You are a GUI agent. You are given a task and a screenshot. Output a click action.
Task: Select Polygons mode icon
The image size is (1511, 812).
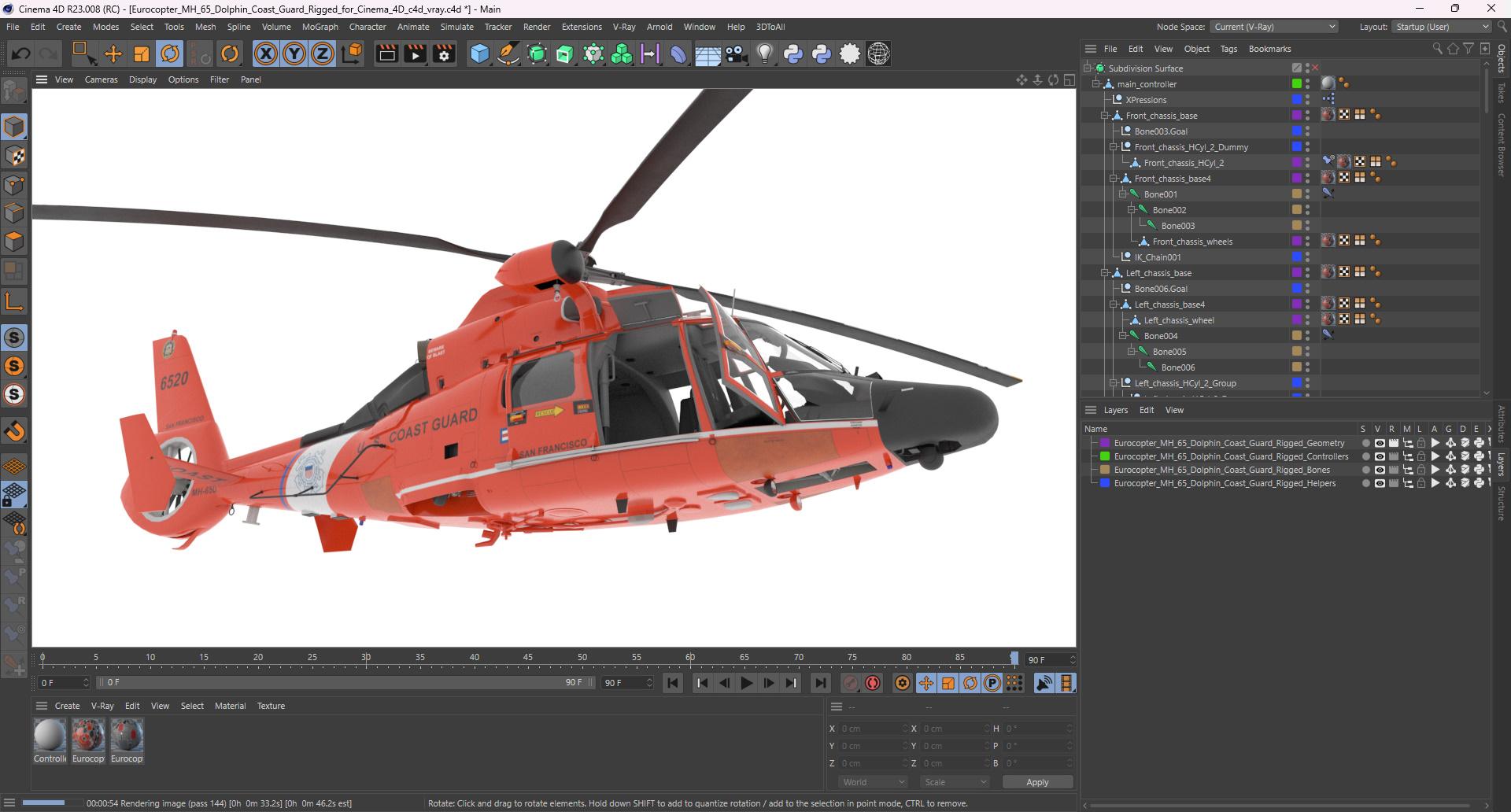[x=15, y=241]
